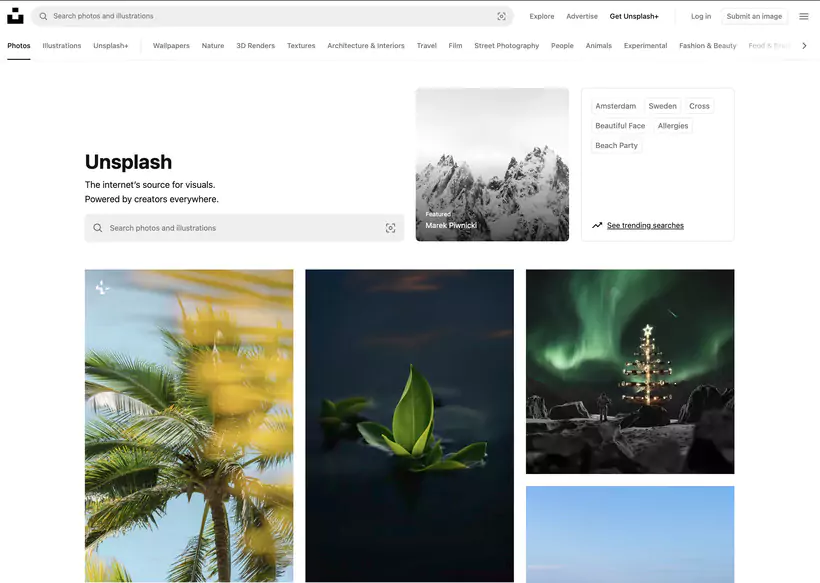Expand more categories with the right chevron
820x583 pixels.
coord(804,45)
